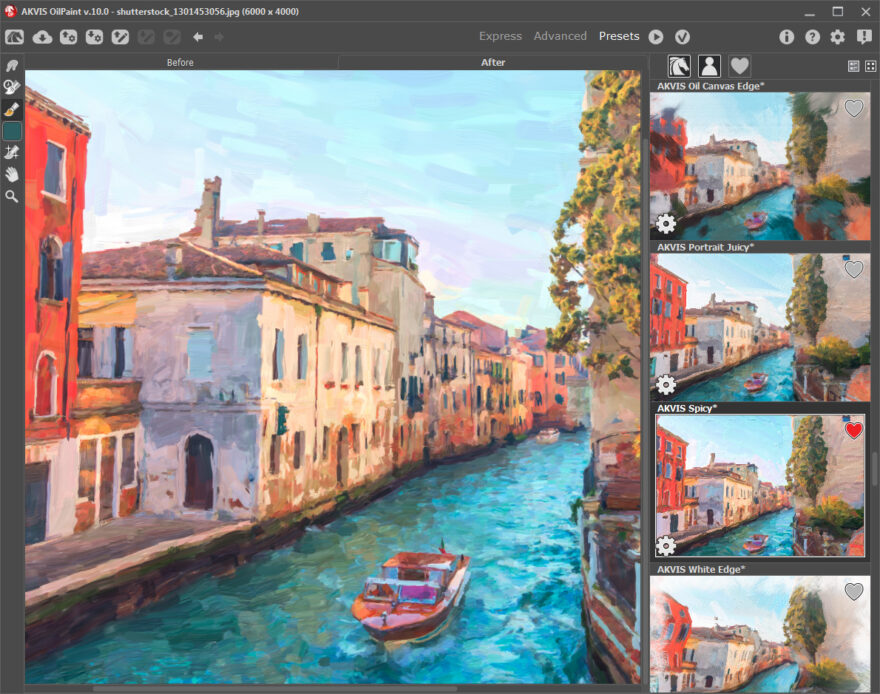The width and height of the screenshot is (880, 694).
Task: Favorite the AKVIS Oil Canvas Edge preset
Action: (x=854, y=108)
